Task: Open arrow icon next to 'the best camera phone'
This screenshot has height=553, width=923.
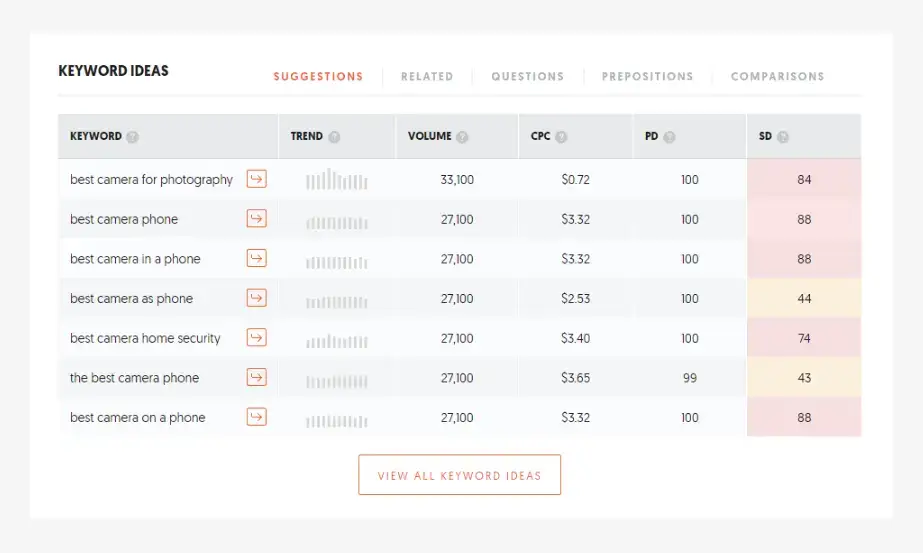Action: (x=257, y=377)
